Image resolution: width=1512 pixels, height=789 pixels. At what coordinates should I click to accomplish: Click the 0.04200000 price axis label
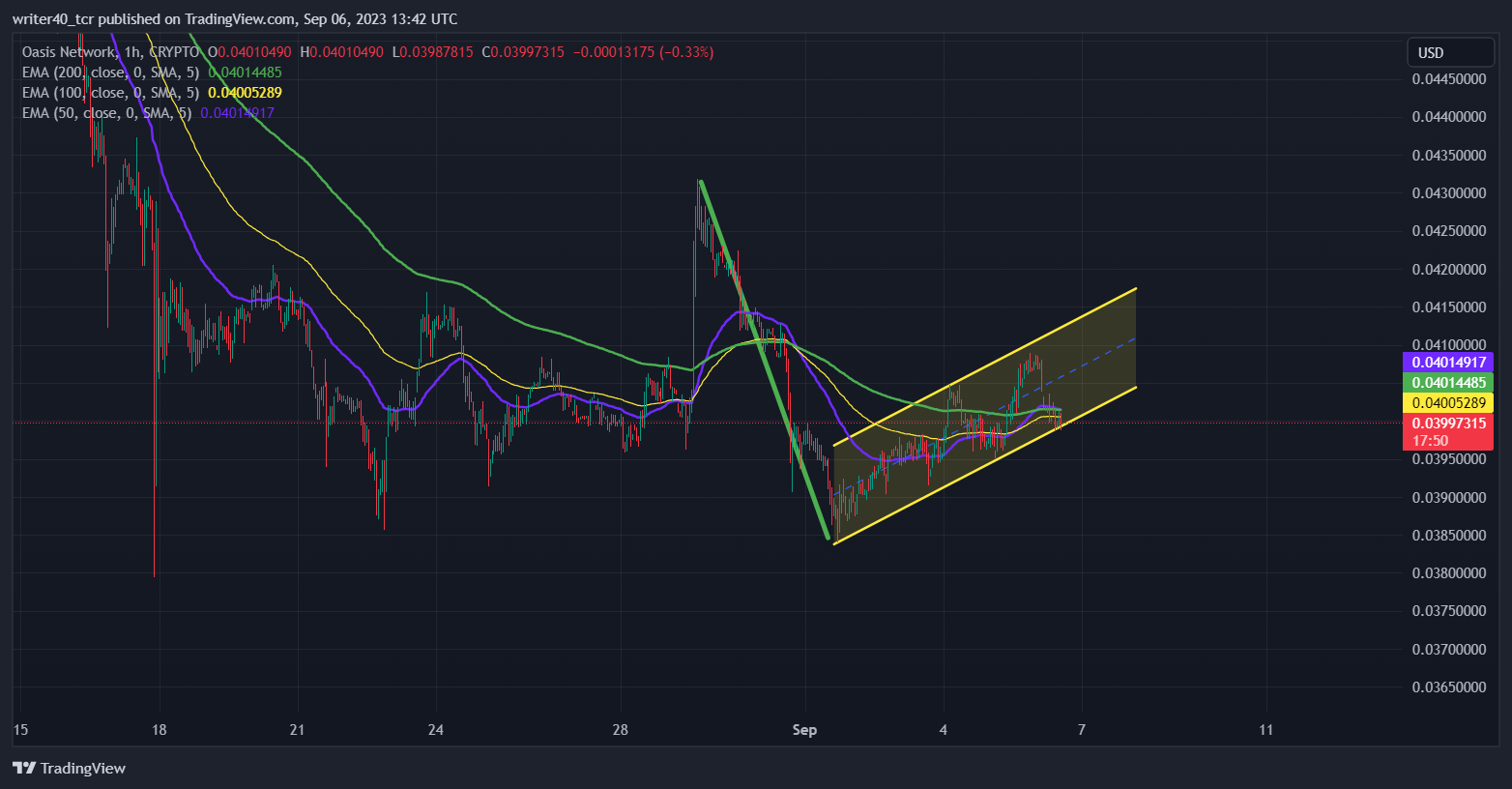click(1449, 270)
